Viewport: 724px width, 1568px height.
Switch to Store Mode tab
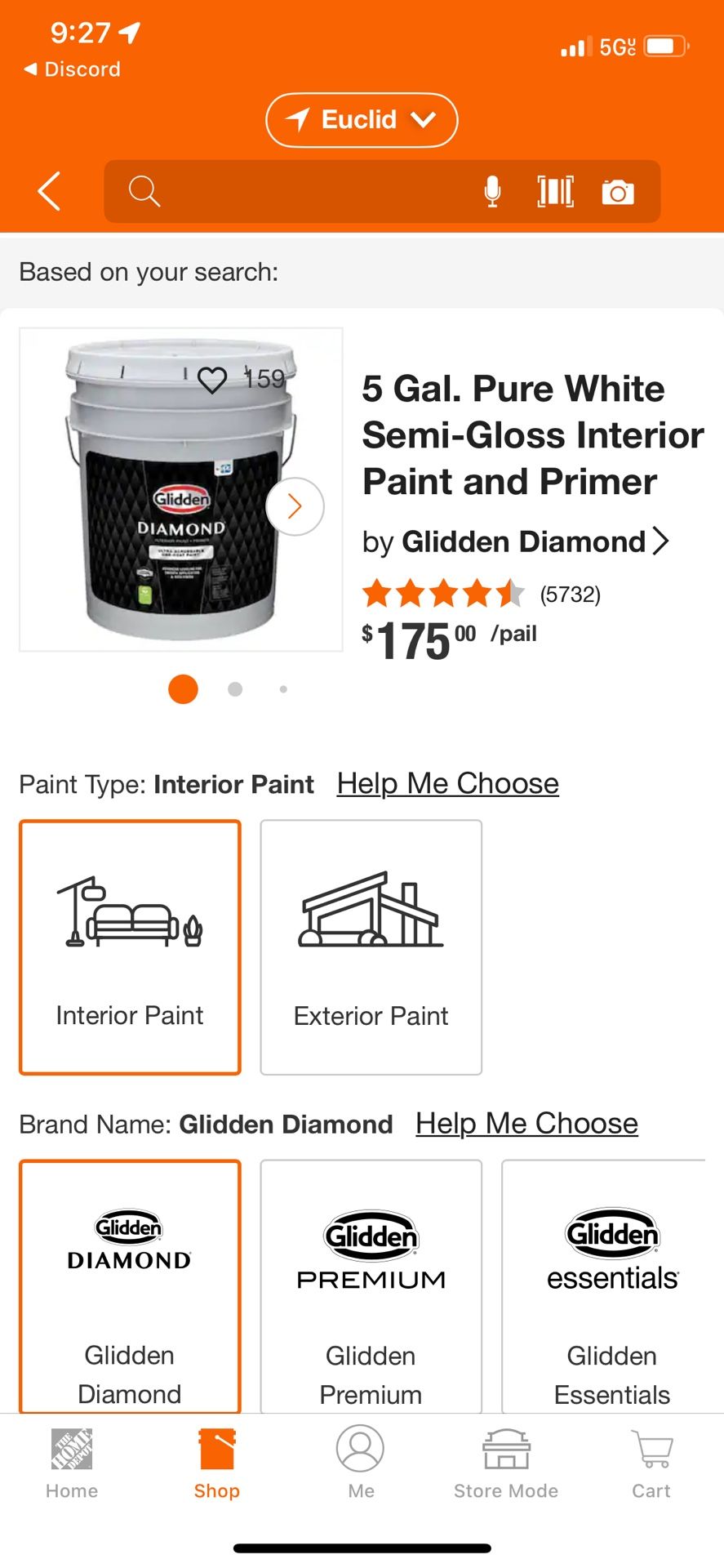[x=506, y=1463]
